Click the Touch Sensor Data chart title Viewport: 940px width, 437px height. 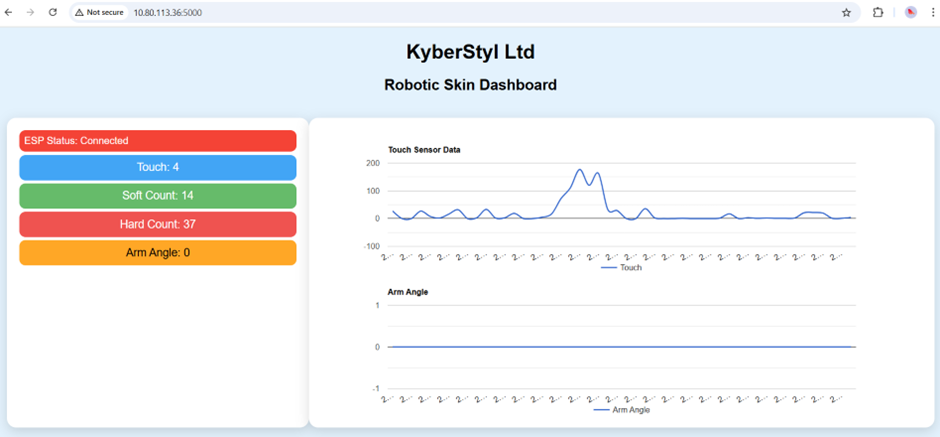tap(424, 150)
